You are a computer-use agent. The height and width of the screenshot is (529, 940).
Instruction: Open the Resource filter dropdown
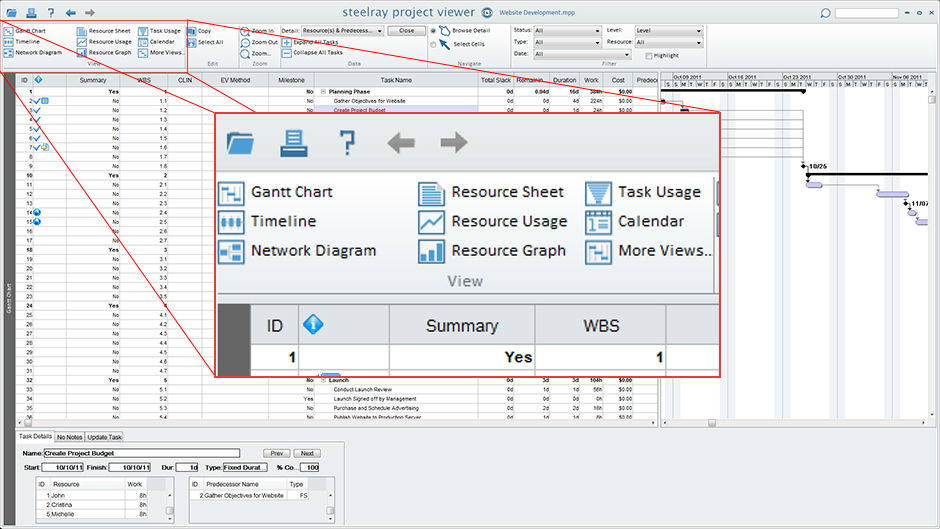click(668, 43)
